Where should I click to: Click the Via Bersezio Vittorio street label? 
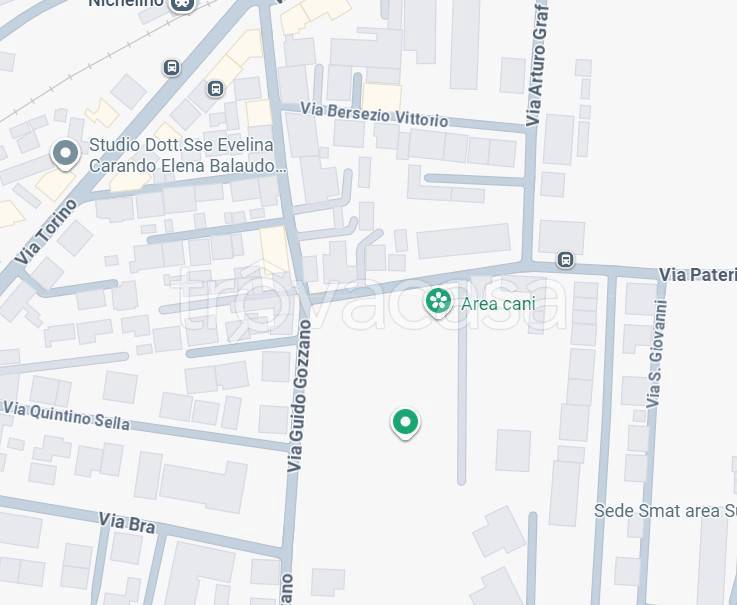tap(374, 115)
